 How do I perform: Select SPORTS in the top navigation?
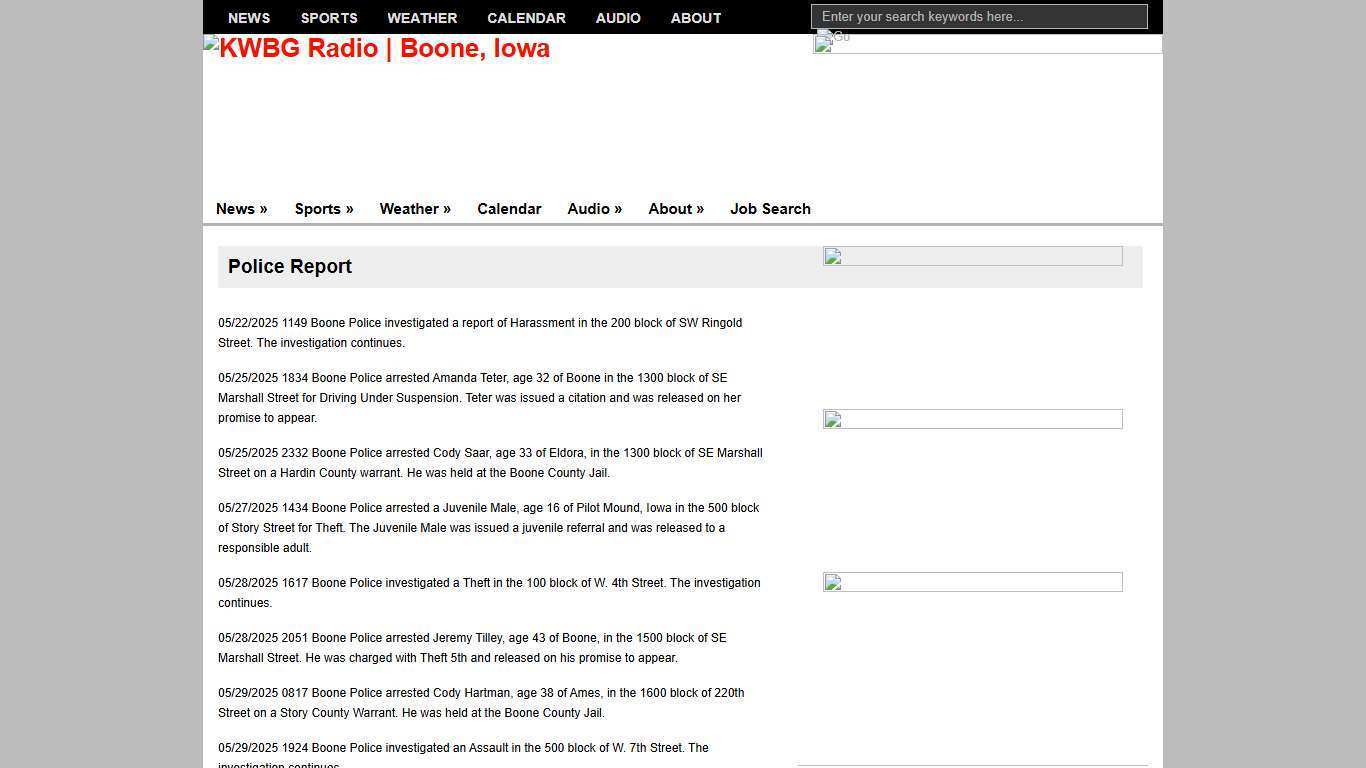click(x=329, y=18)
